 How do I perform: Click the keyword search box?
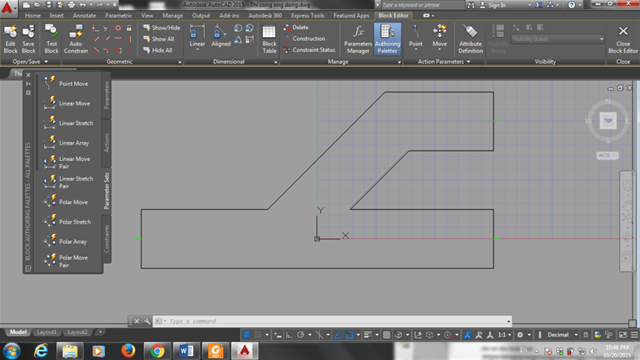pyautogui.click(x=422, y=5)
